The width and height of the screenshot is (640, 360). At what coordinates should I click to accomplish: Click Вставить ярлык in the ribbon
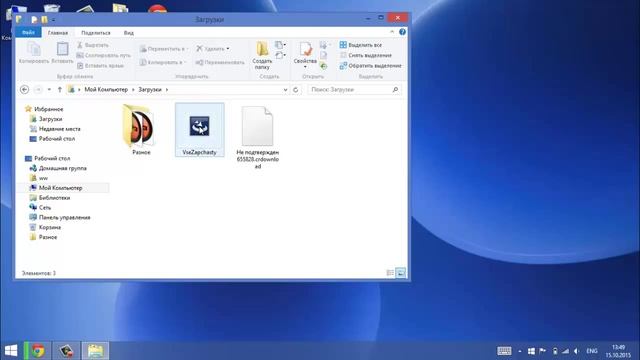tap(100, 65)
